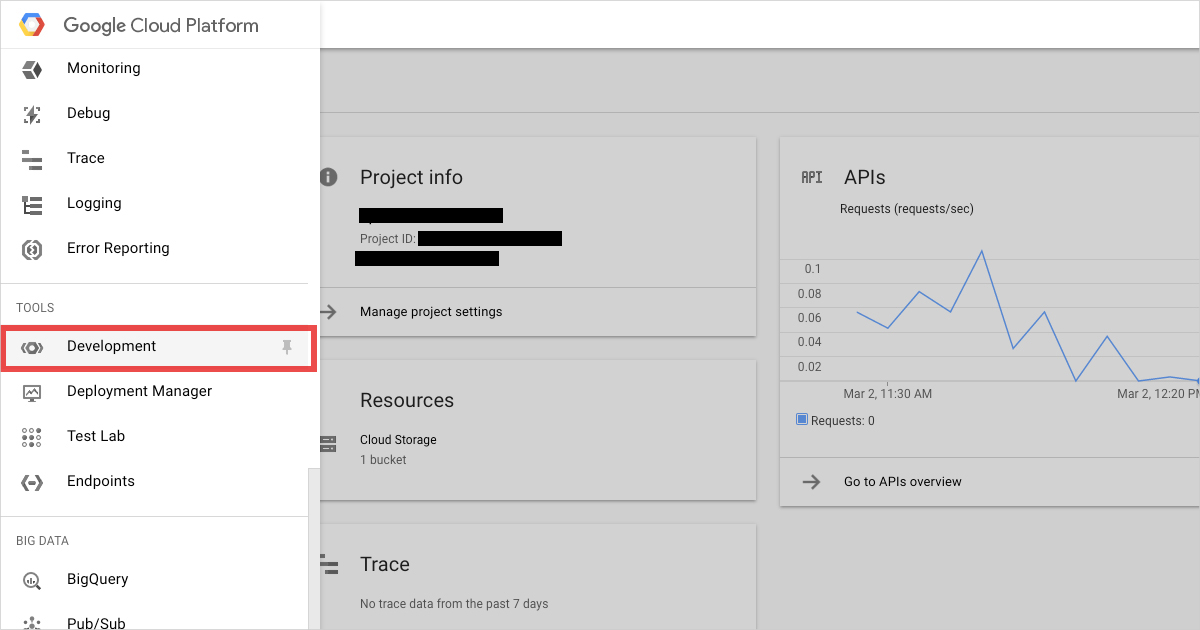Open the Pub/Sub icon
This screenshot has width=1200, height=630.
(32, 623)
